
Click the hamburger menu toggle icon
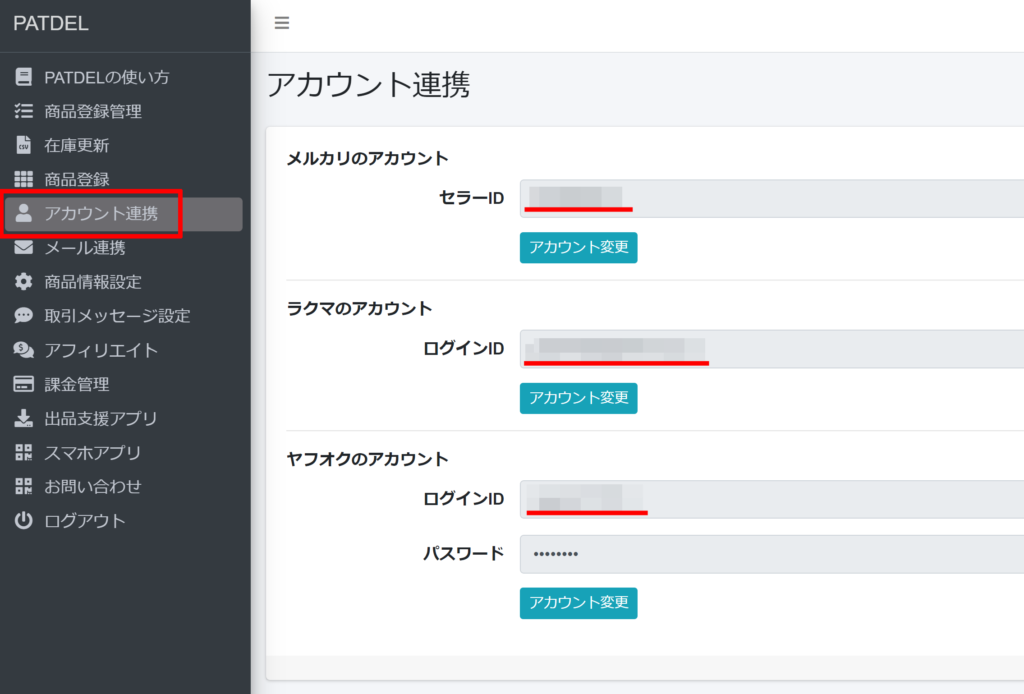click(282, 23)
